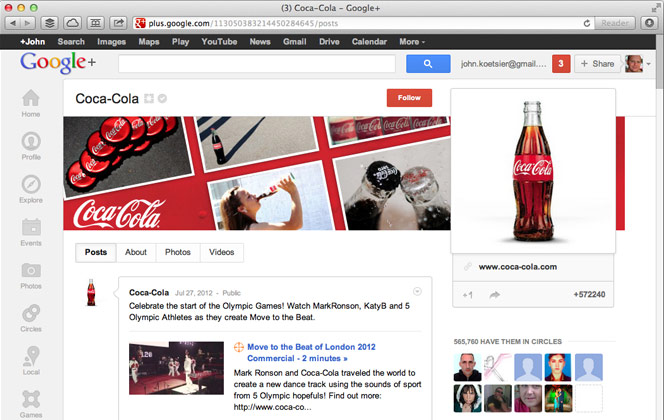Image resolution: width=664 pixels, height=420 pixels.
Task: Open the red notifications counter showing 3
Action: tap(561, 64)
